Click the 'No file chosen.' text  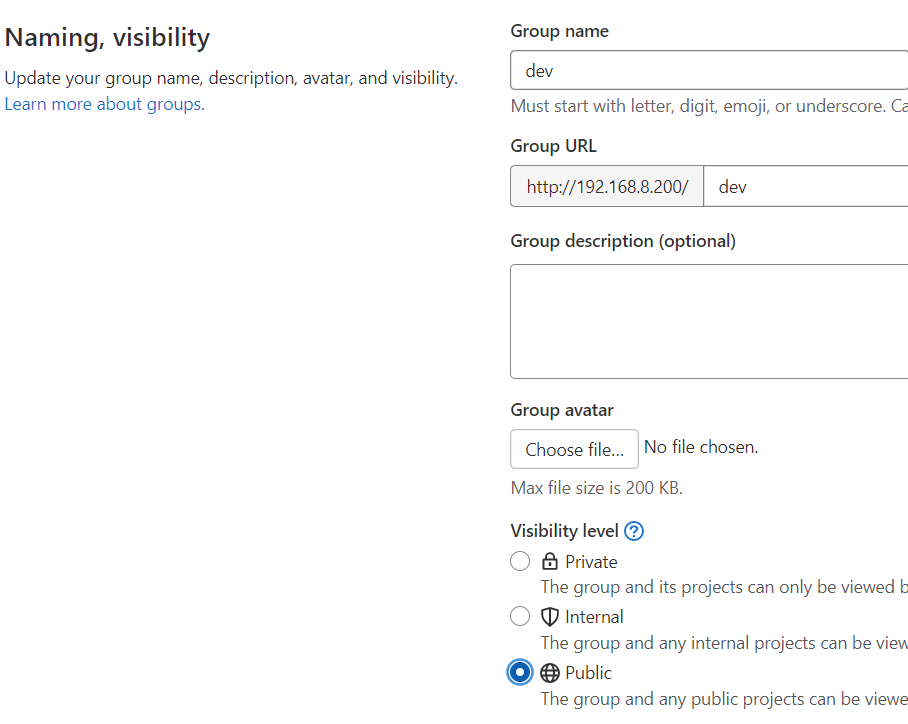[x=701, y=447]
